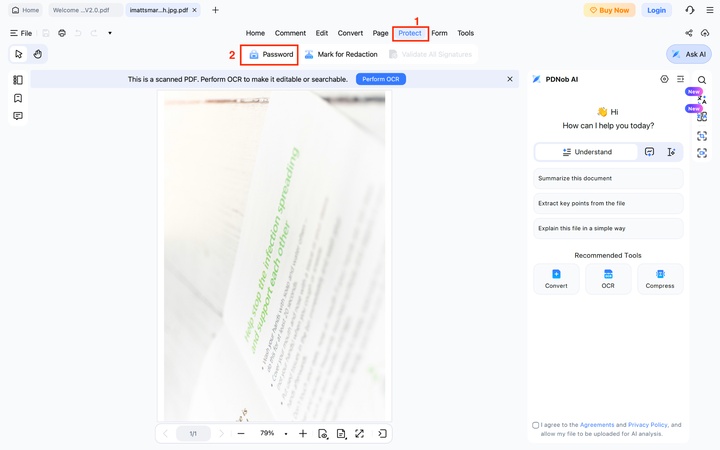Click the undo arrow

[78, 33]
